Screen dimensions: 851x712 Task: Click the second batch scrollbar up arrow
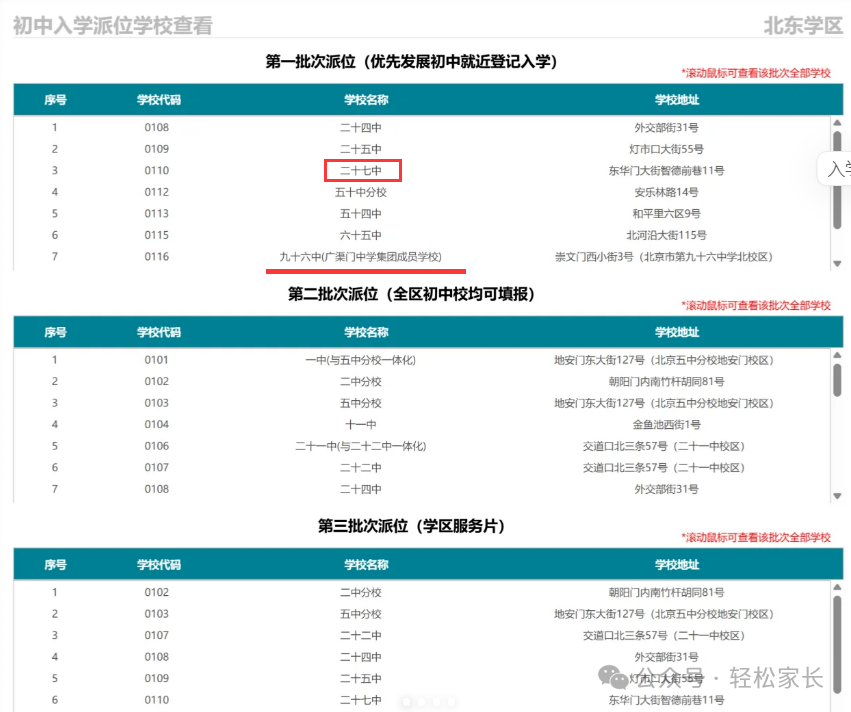pos(837,355)
